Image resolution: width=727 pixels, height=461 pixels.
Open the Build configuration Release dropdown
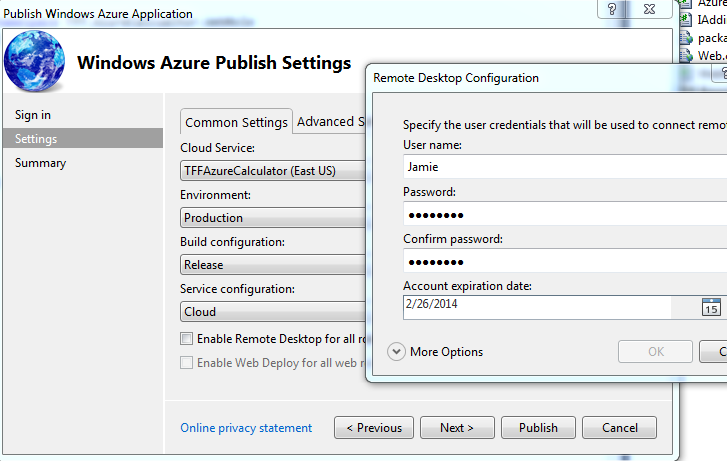272,265
